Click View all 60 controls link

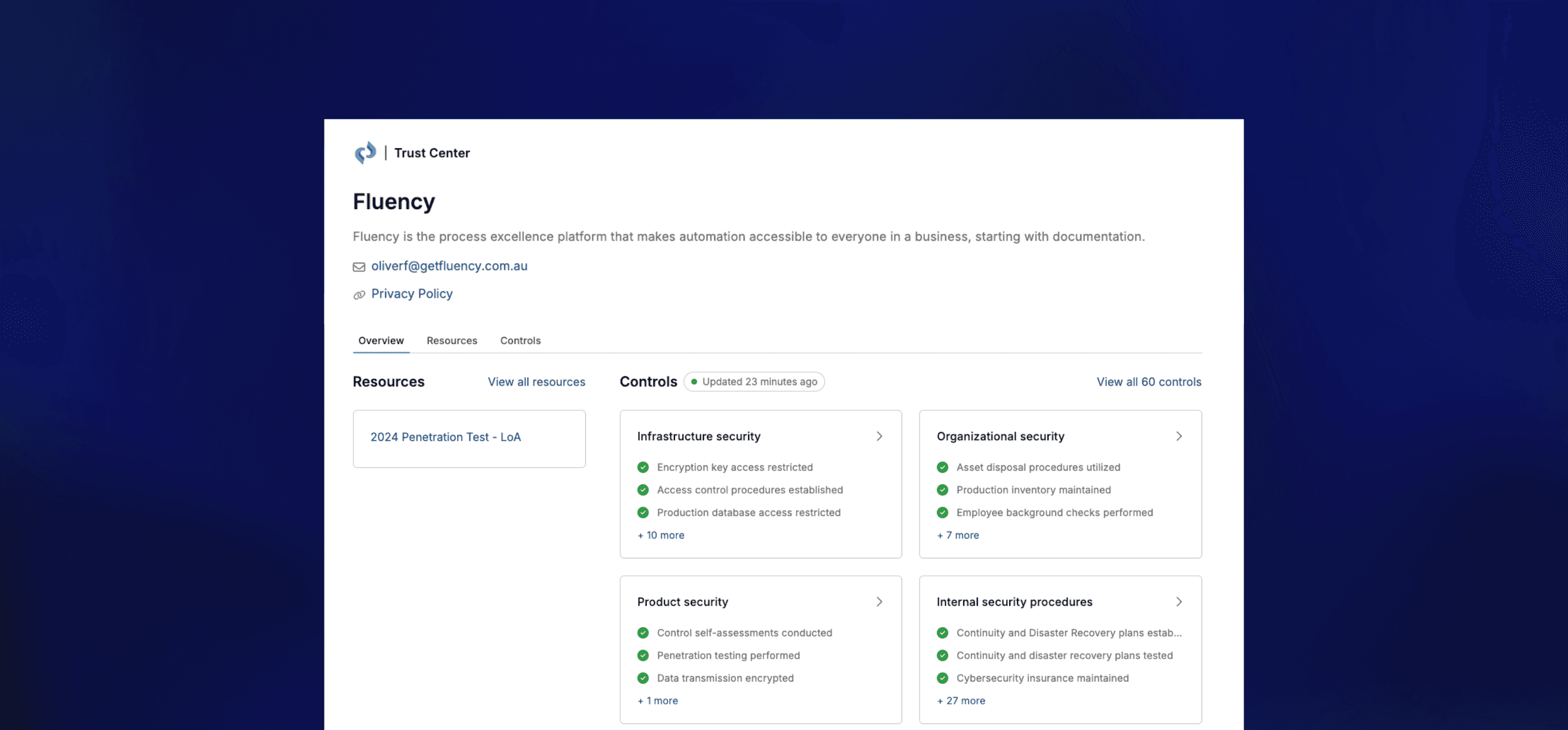(x=1148, y=381)
